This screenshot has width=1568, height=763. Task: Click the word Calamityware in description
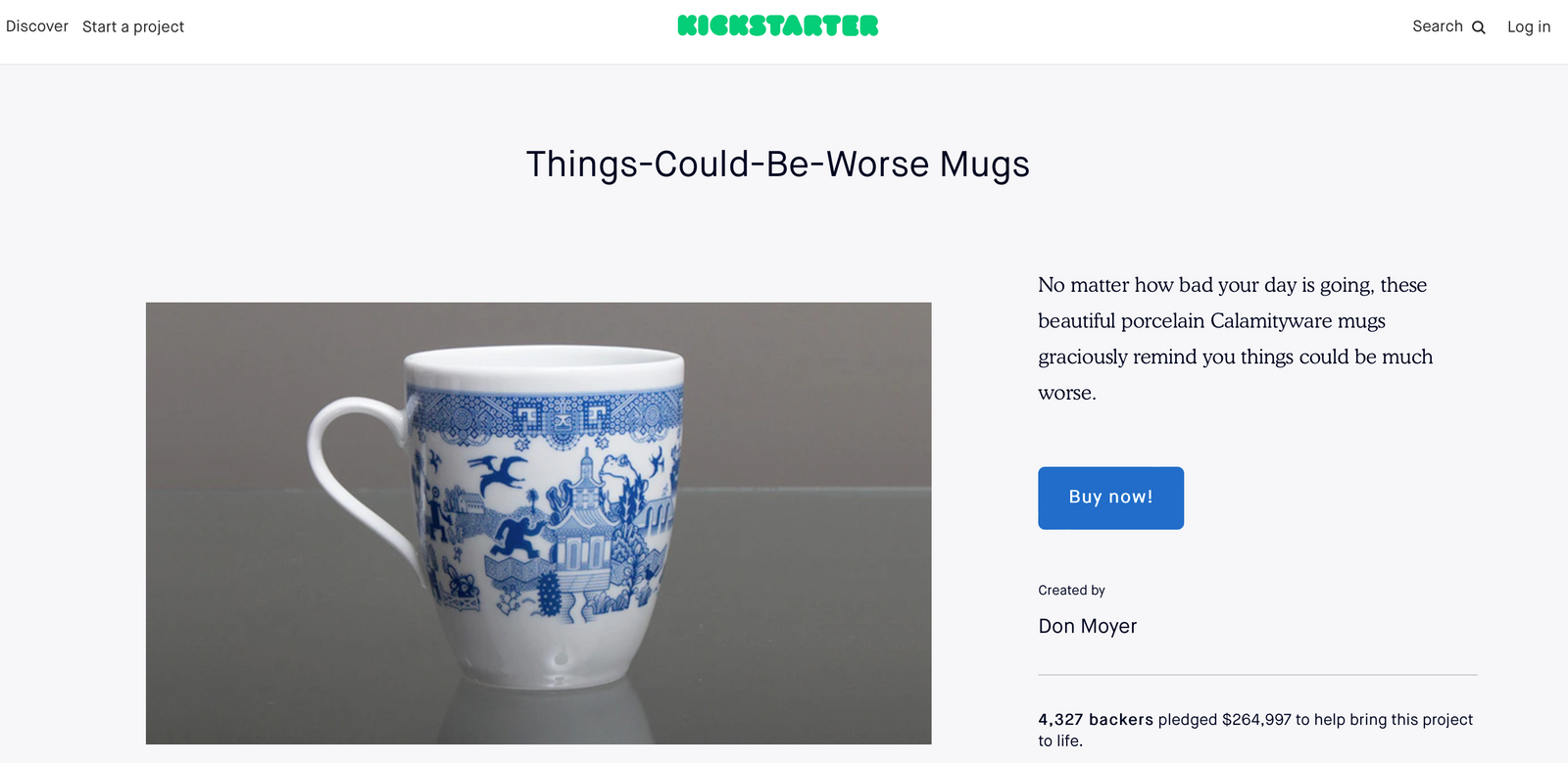[x=1270, y=321]
